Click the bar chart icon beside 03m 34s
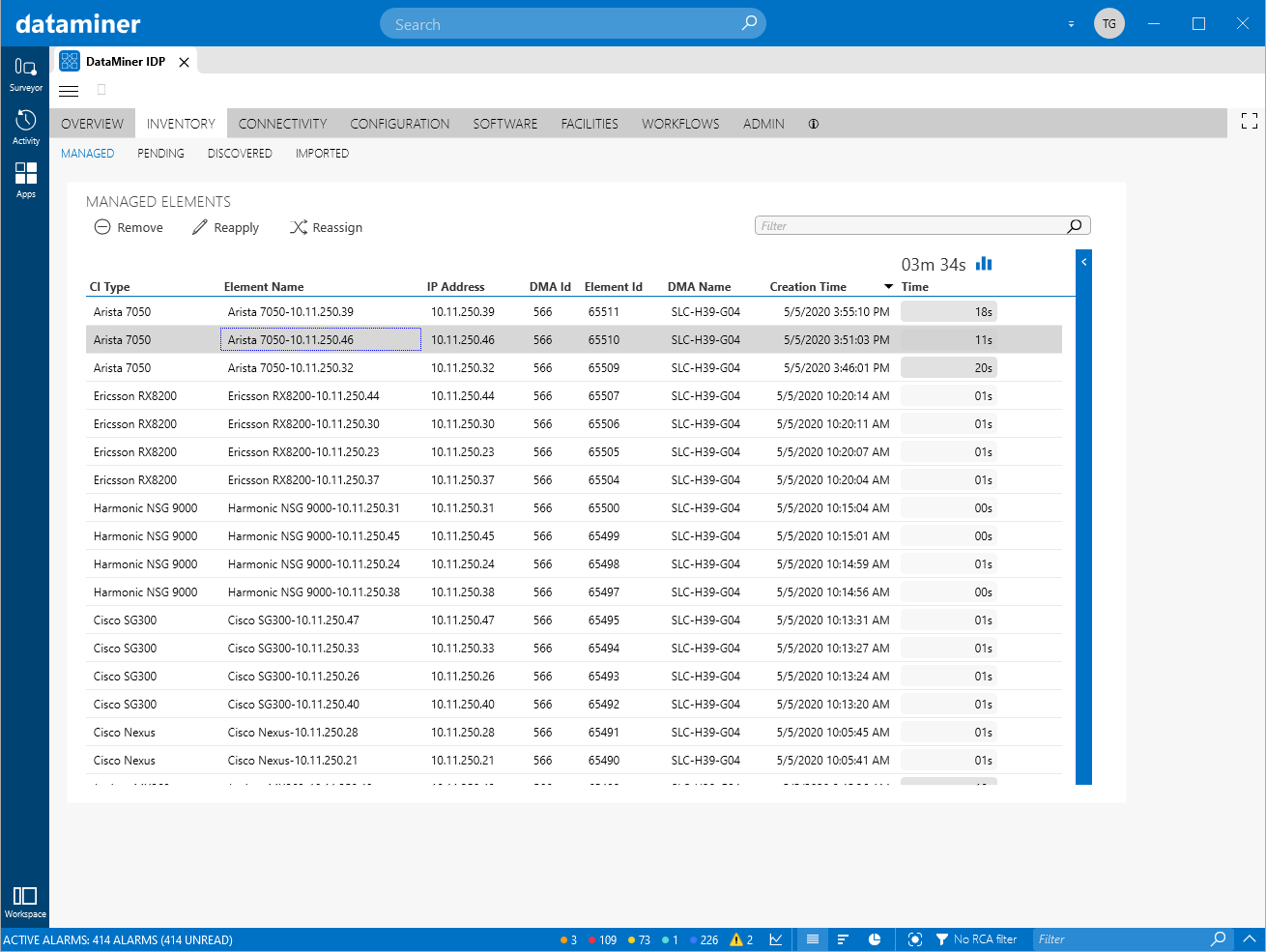 click(984, 264)
